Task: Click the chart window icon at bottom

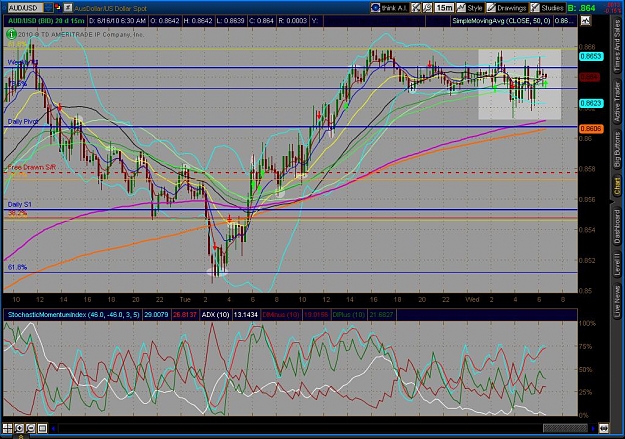Action: [42, 429]
